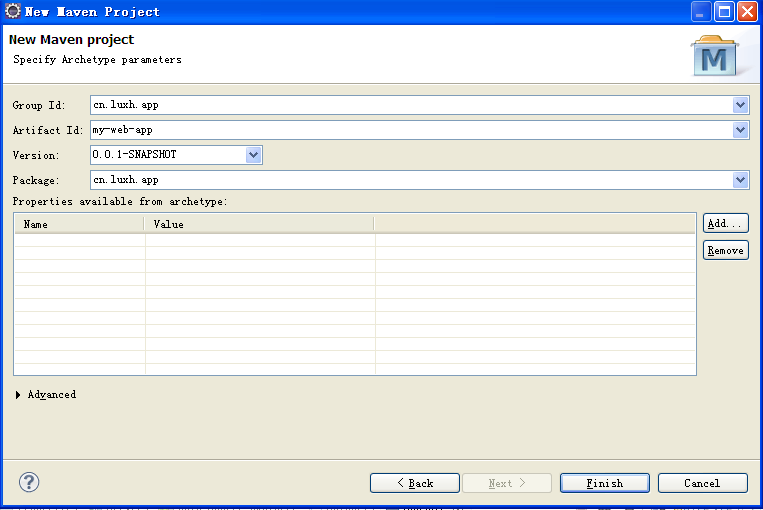Click the Package text field
Image resolution: width=763 pixels, height=510 pixels.
412,180
